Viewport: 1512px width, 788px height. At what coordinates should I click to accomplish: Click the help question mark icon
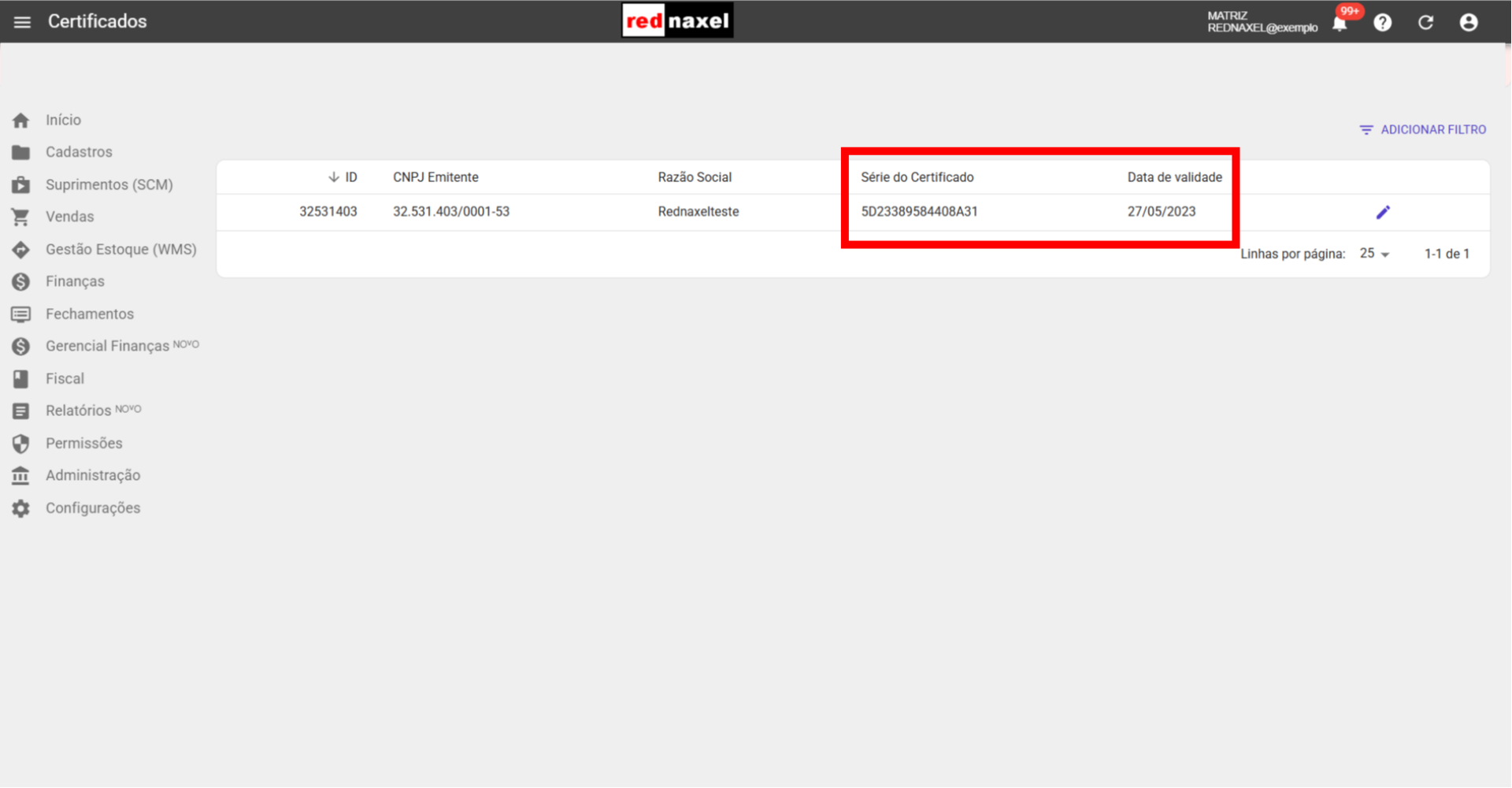[1383, 22]
